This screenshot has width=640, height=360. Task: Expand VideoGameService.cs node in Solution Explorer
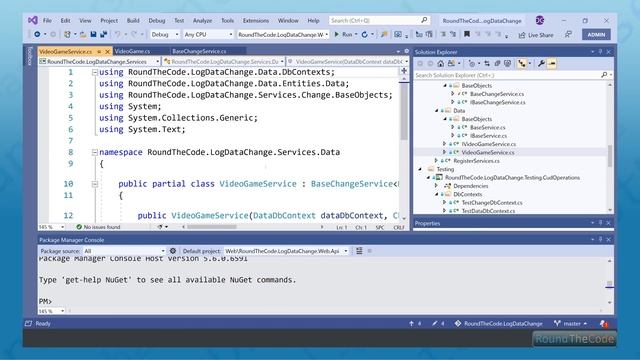coord(444,152)
